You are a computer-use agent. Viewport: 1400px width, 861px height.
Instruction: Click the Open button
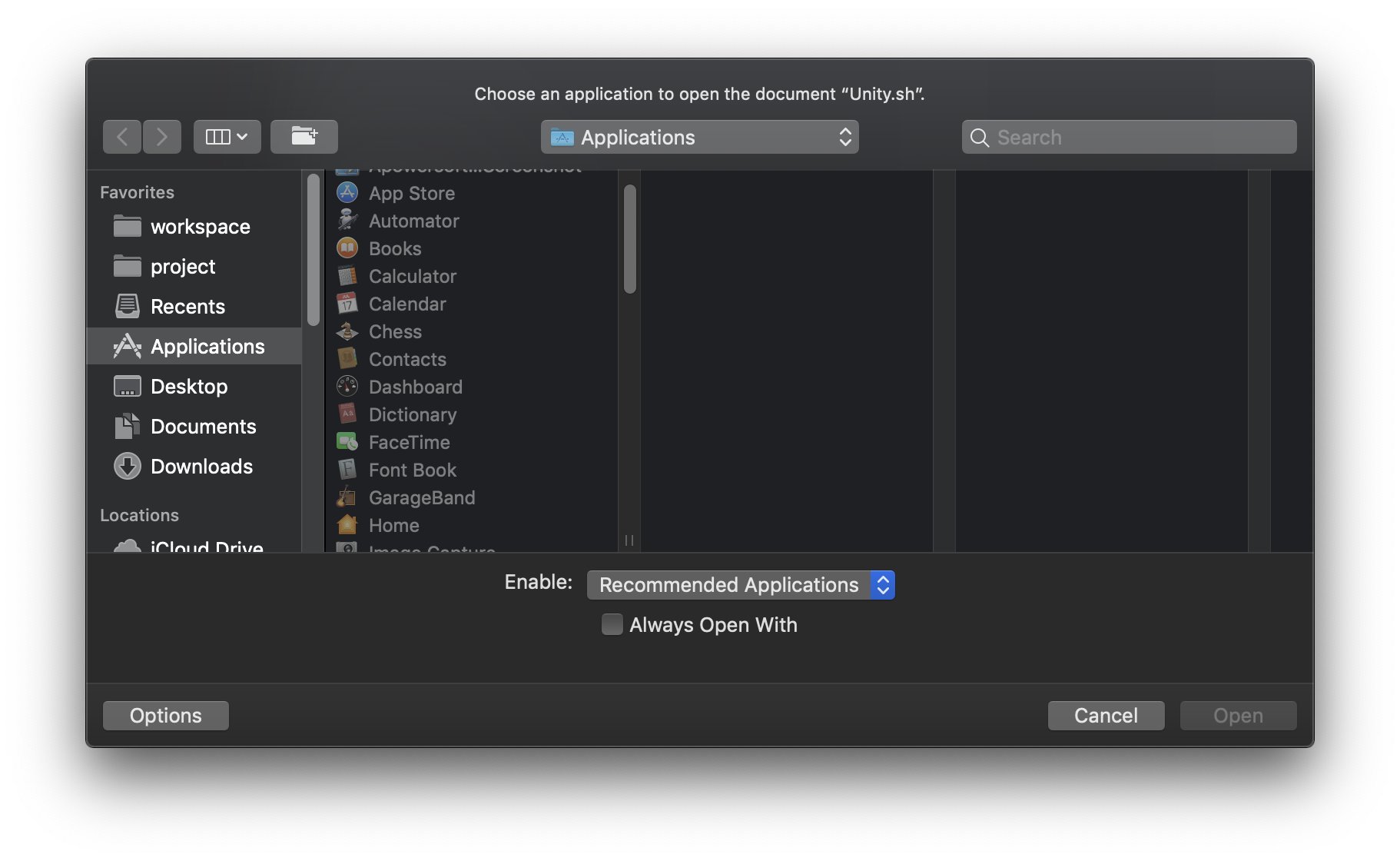(x=1238, y=716)
